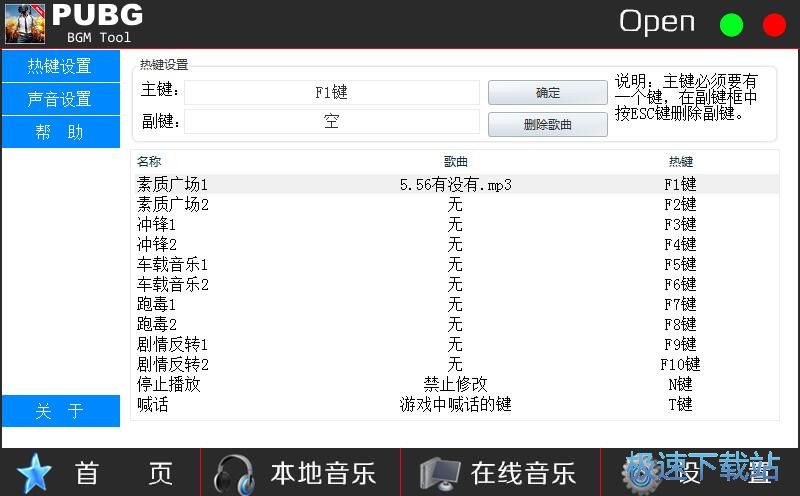Open 热键设置 sidebar tab

coord(61,66)
